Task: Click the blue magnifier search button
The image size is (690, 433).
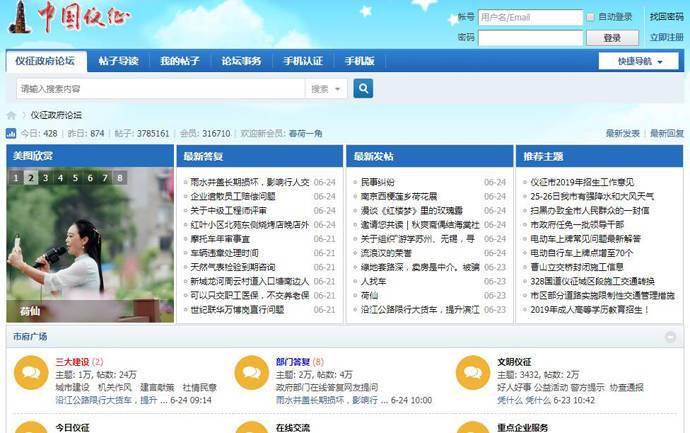Action: click(x=363, y=89)
